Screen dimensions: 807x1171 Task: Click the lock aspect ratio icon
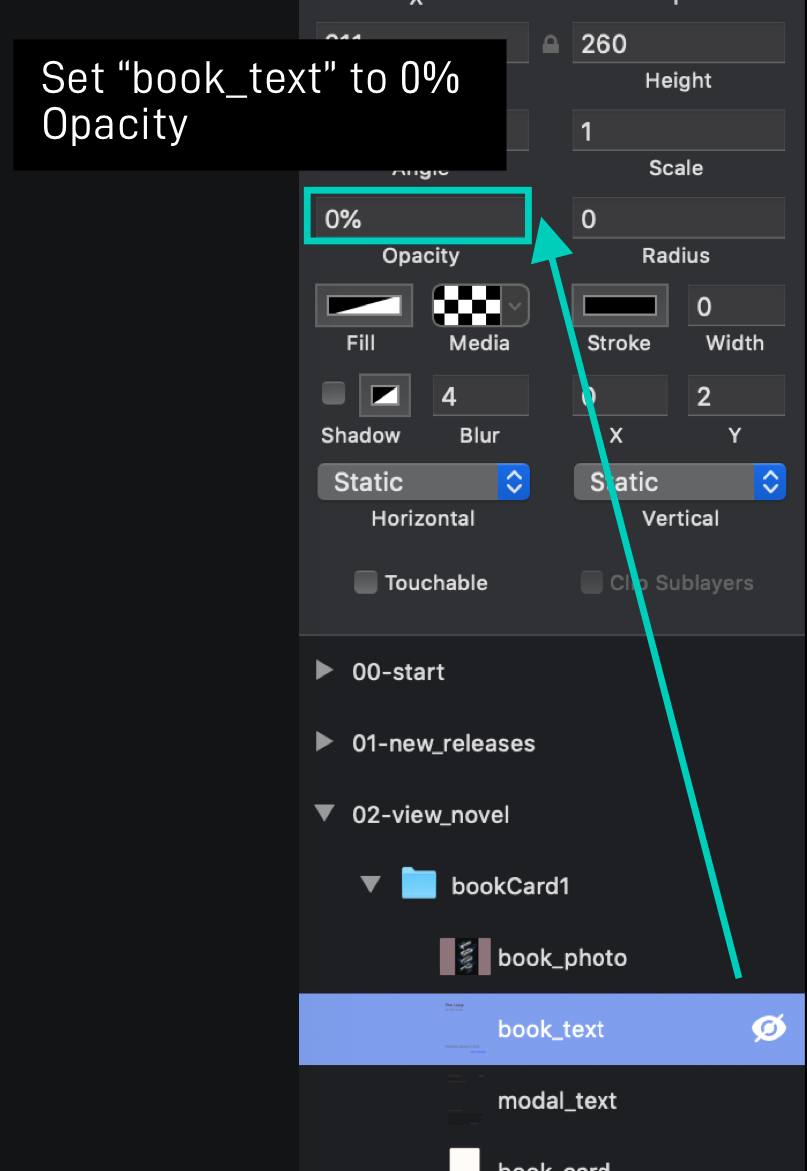(x=550, y=44)
